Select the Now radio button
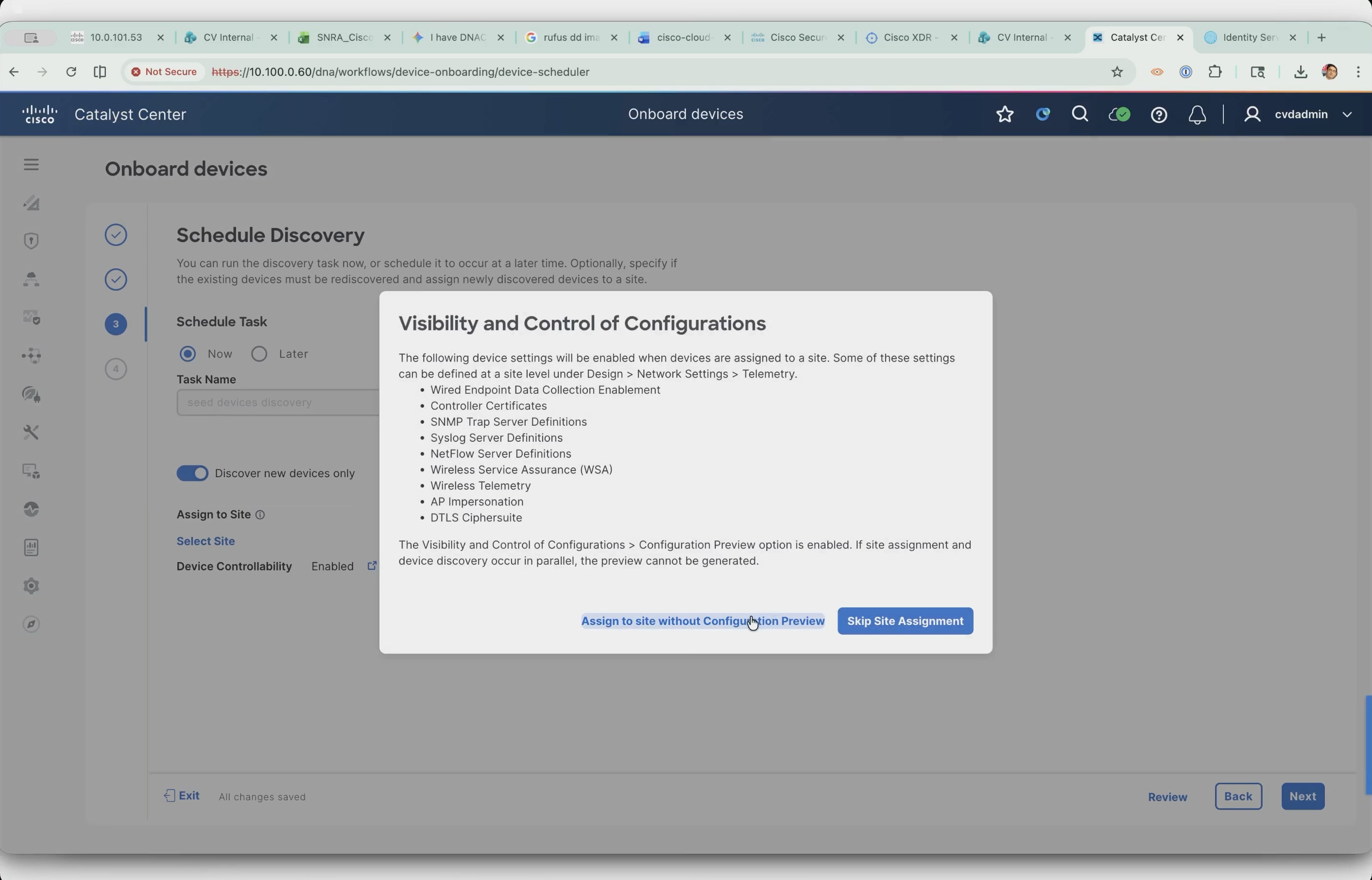Image resolution: width=1372 pixels, height=880 pixels. point(188,354)
